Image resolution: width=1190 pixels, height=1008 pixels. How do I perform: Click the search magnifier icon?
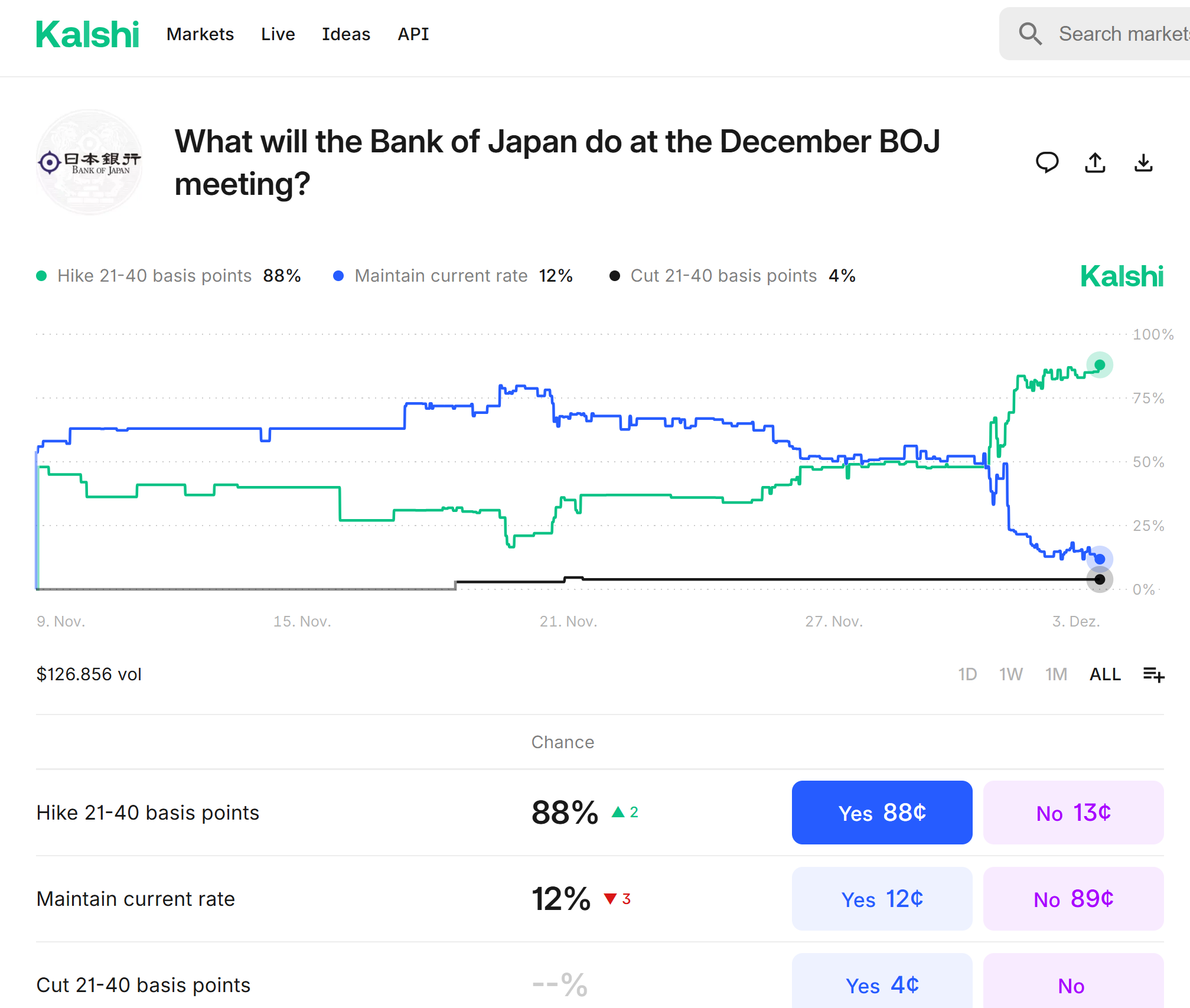1030,34
